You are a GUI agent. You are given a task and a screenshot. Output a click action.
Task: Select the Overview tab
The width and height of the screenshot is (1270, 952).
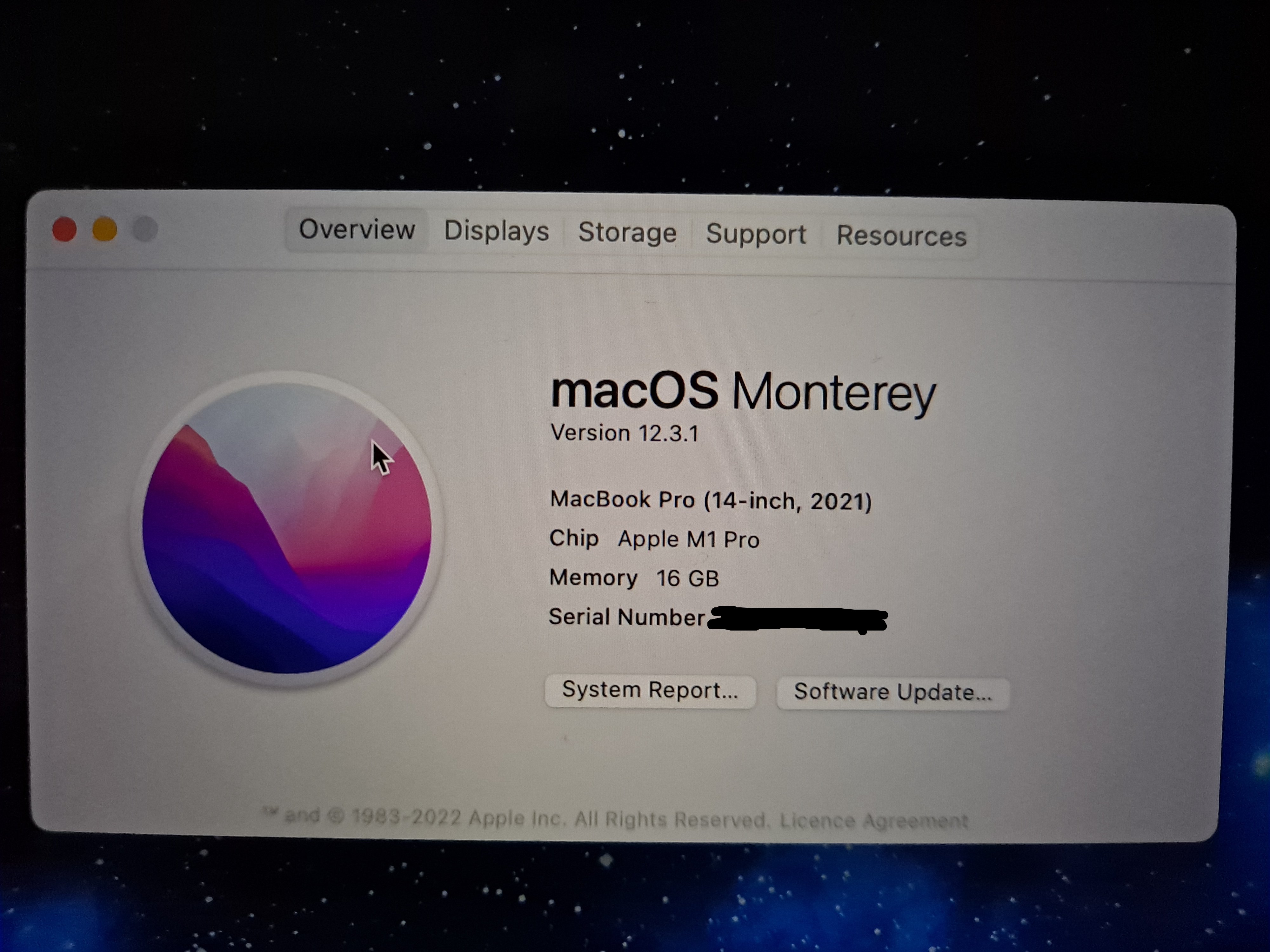point(357,229)
